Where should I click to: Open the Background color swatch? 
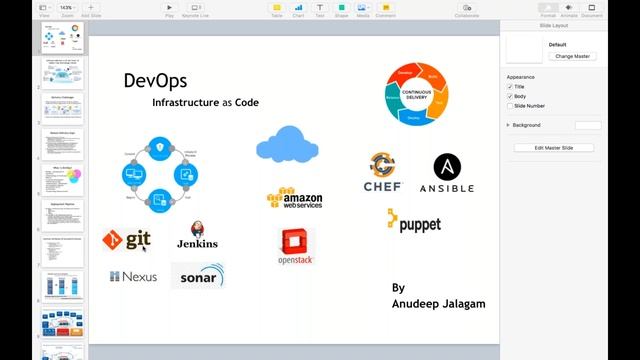coord(588,125)
